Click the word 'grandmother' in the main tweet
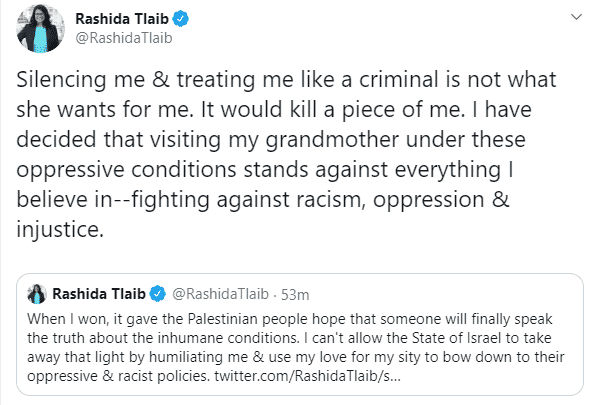The width and height of the screenshot is (595, 405). [332, 140]
